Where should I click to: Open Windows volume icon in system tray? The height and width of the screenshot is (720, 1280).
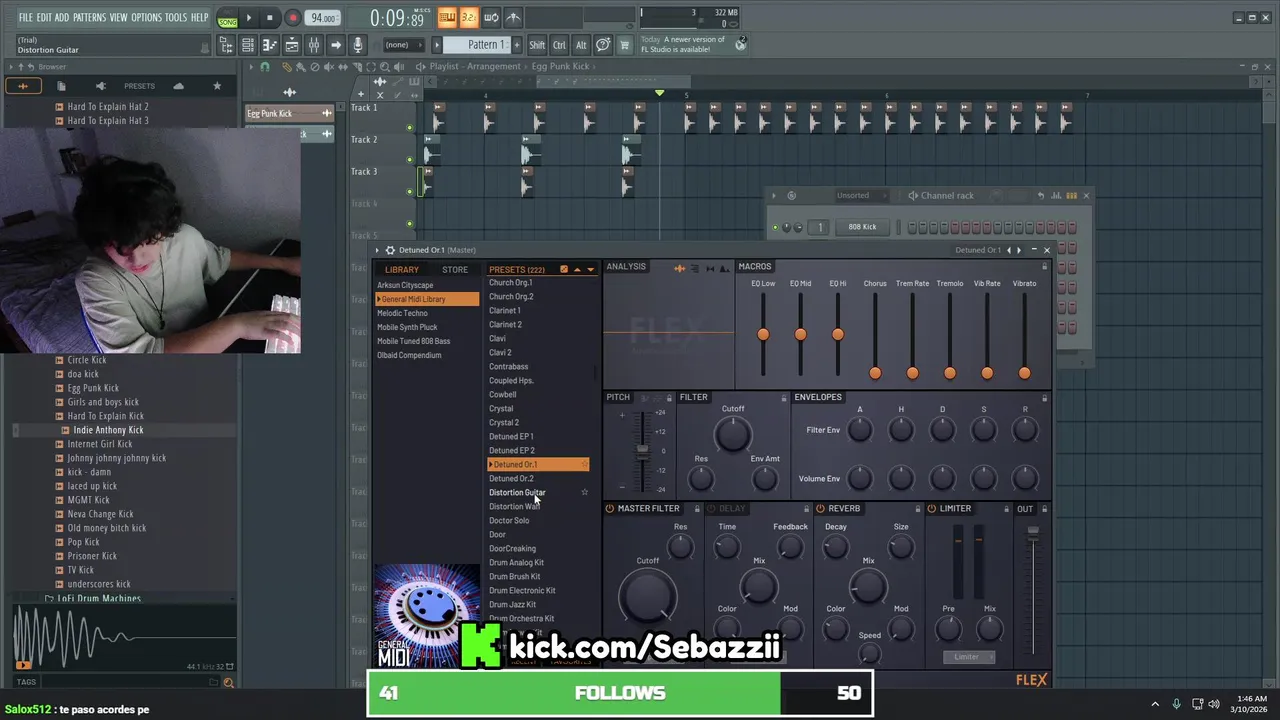[x=1213, y=704]
